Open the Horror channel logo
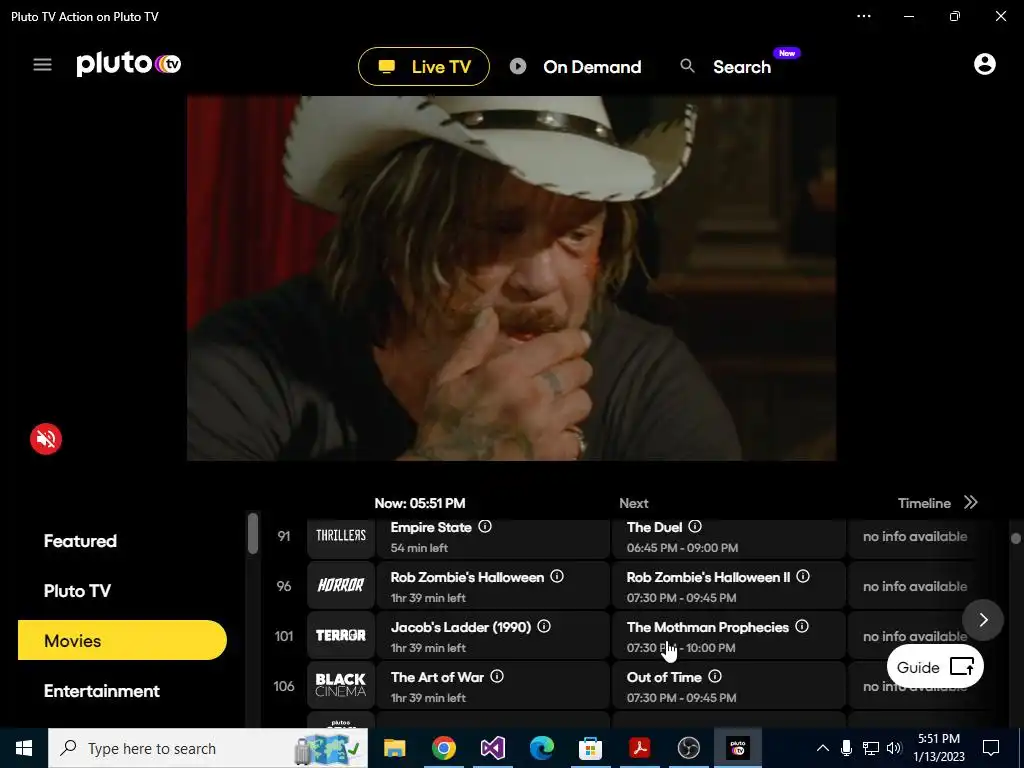Viewport: 1024px width, 768px height. pyautogui.click(x=341, y=585)
